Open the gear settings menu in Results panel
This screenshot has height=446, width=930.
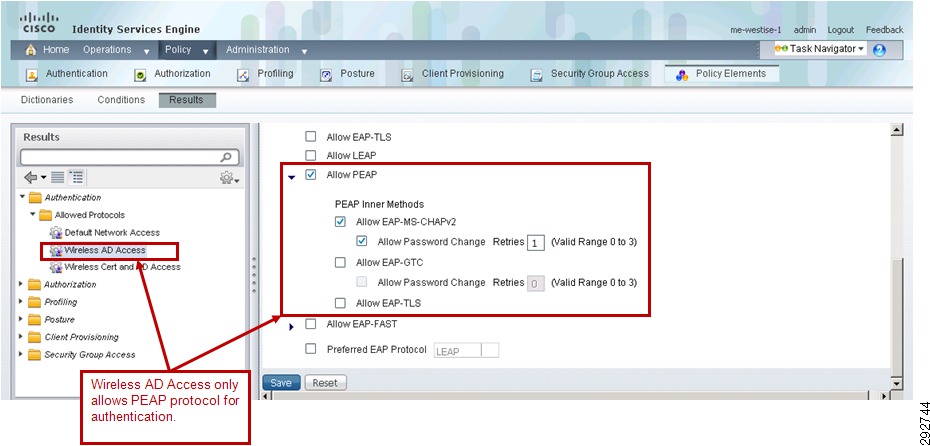[x=229, y=177]
